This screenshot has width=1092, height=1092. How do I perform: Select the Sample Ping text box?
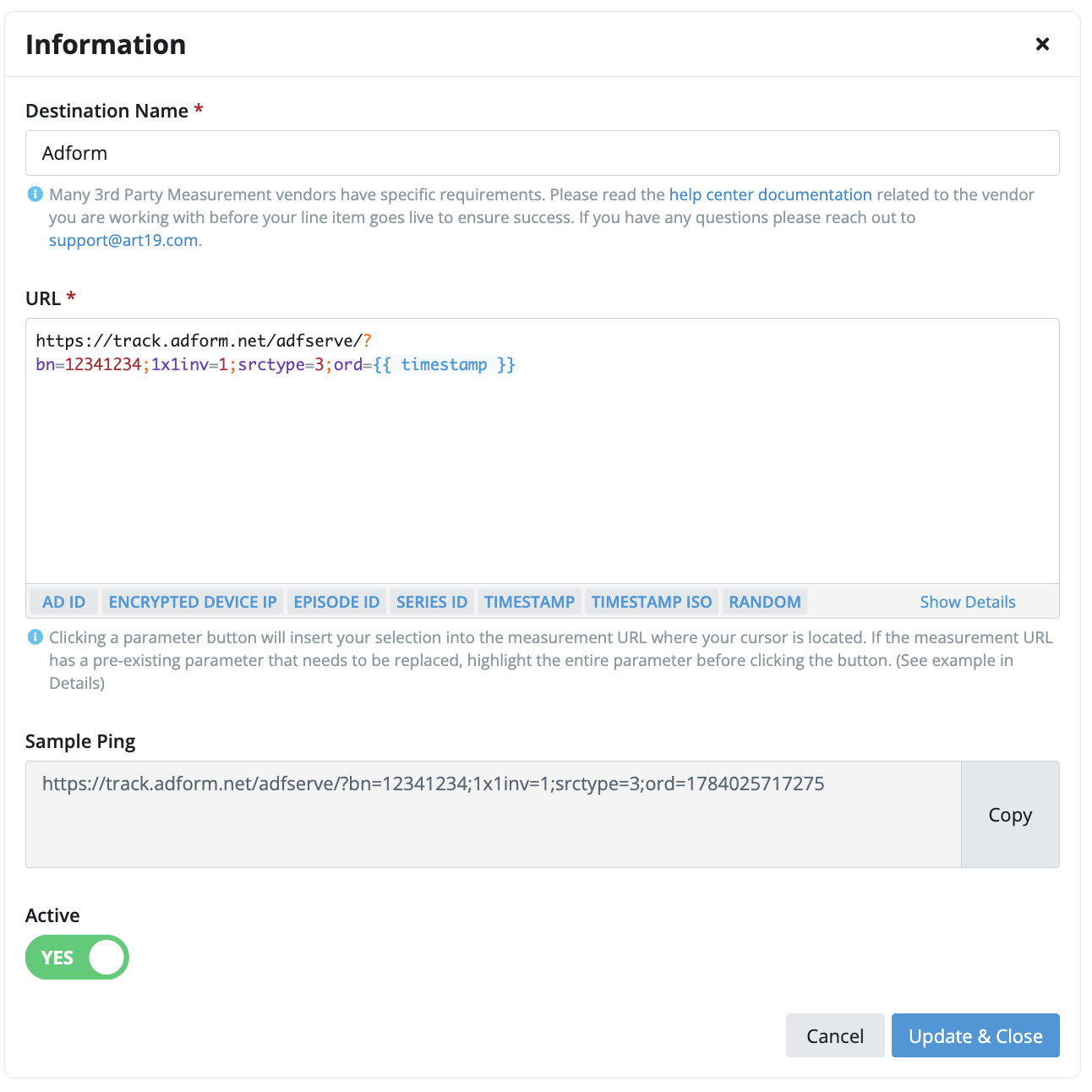[x=494, y=815]
